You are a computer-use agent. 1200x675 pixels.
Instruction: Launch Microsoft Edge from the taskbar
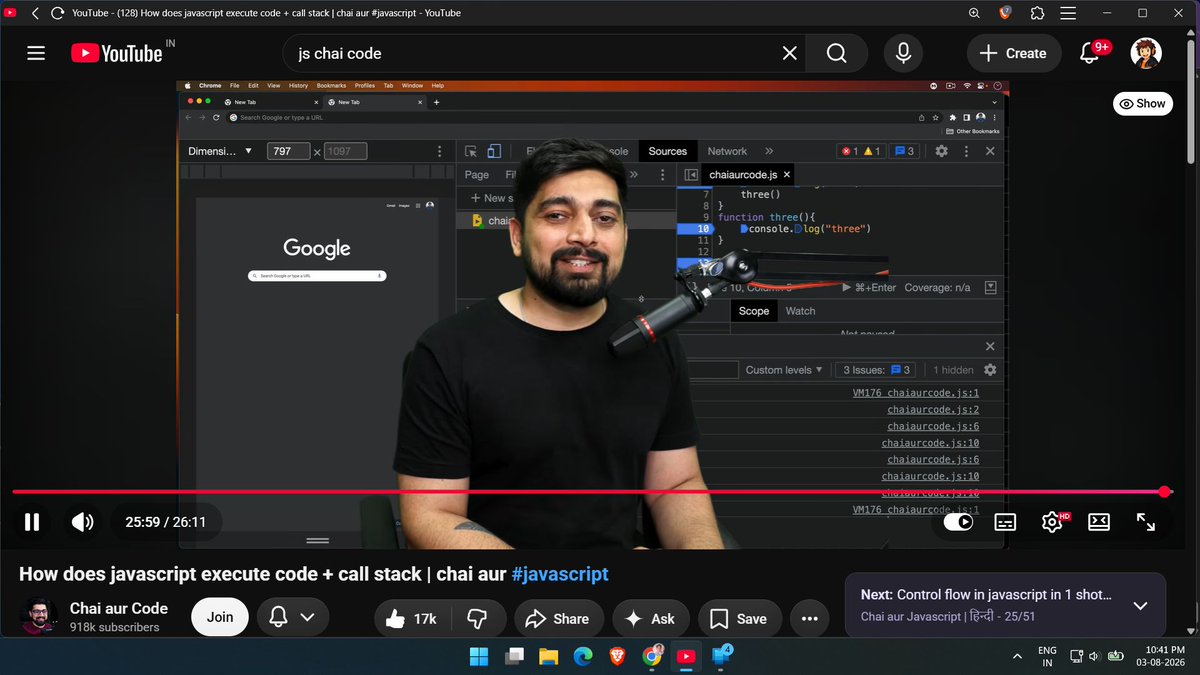click(582, 656)
